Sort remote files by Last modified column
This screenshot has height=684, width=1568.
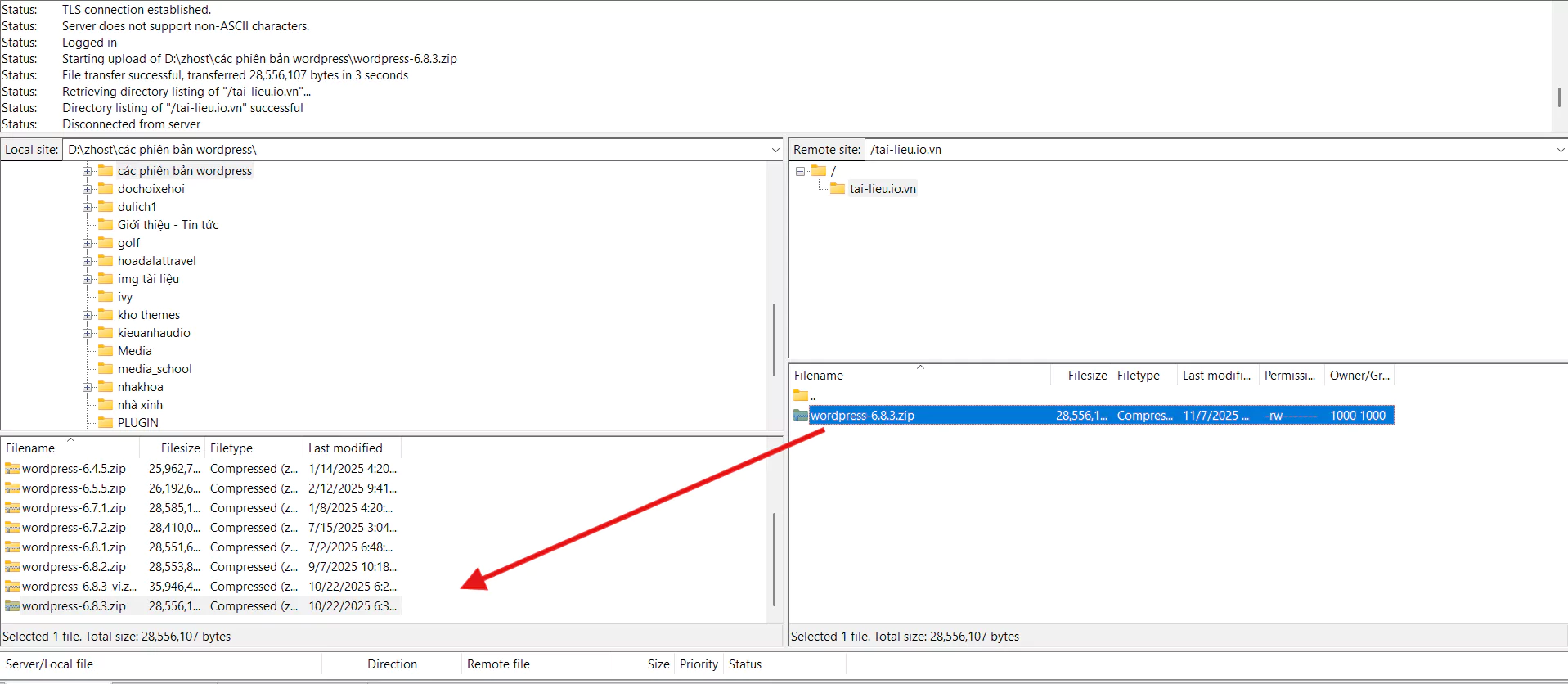[x=1215, y=376]
